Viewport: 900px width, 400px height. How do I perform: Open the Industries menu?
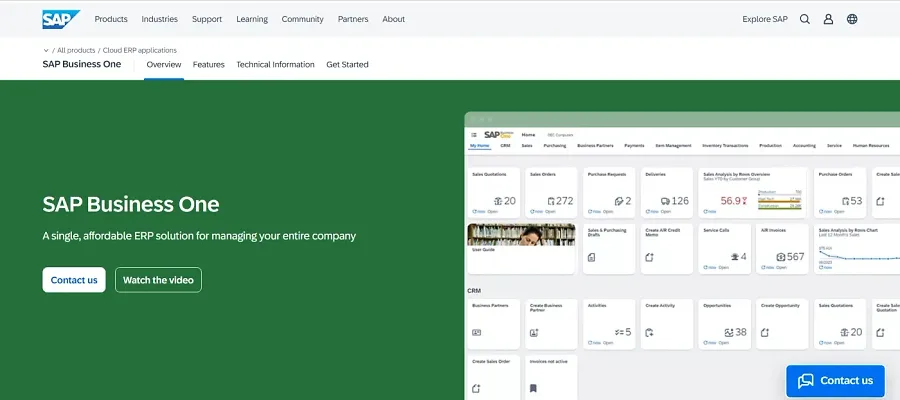(160, 19)
